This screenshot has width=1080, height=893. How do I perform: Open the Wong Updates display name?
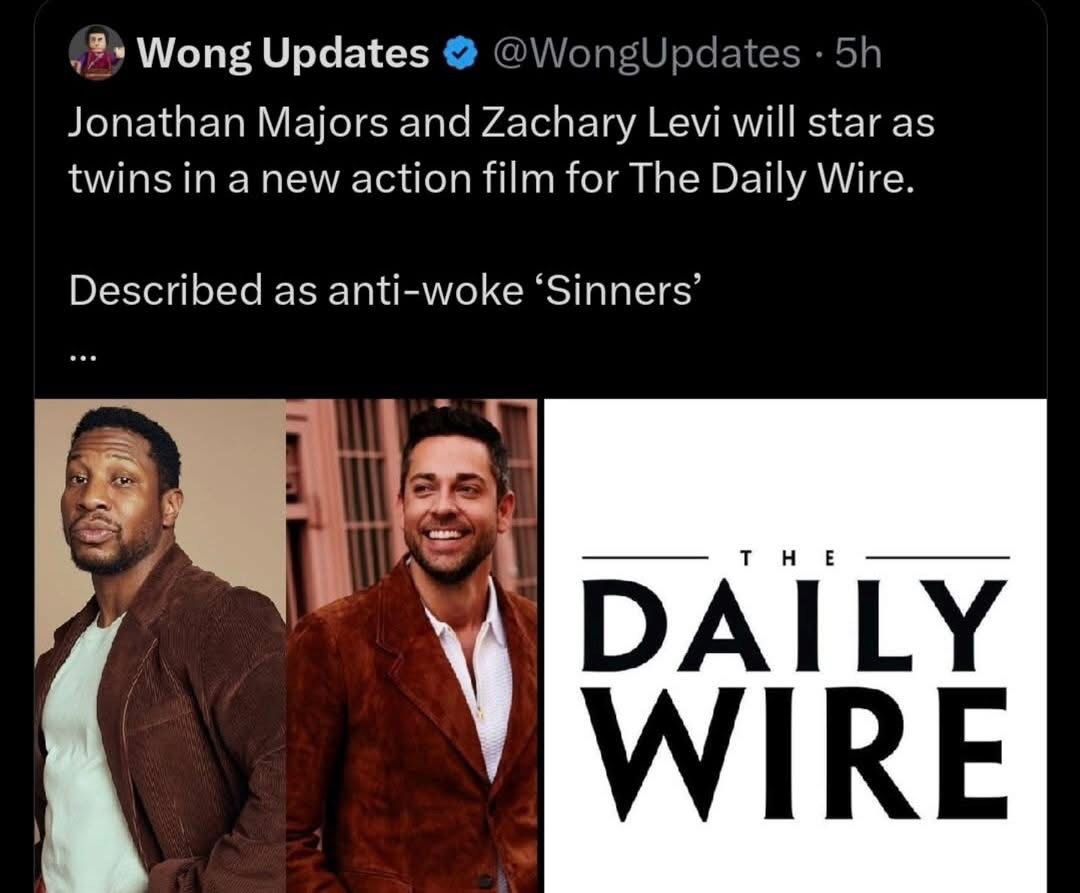[284, 53]
